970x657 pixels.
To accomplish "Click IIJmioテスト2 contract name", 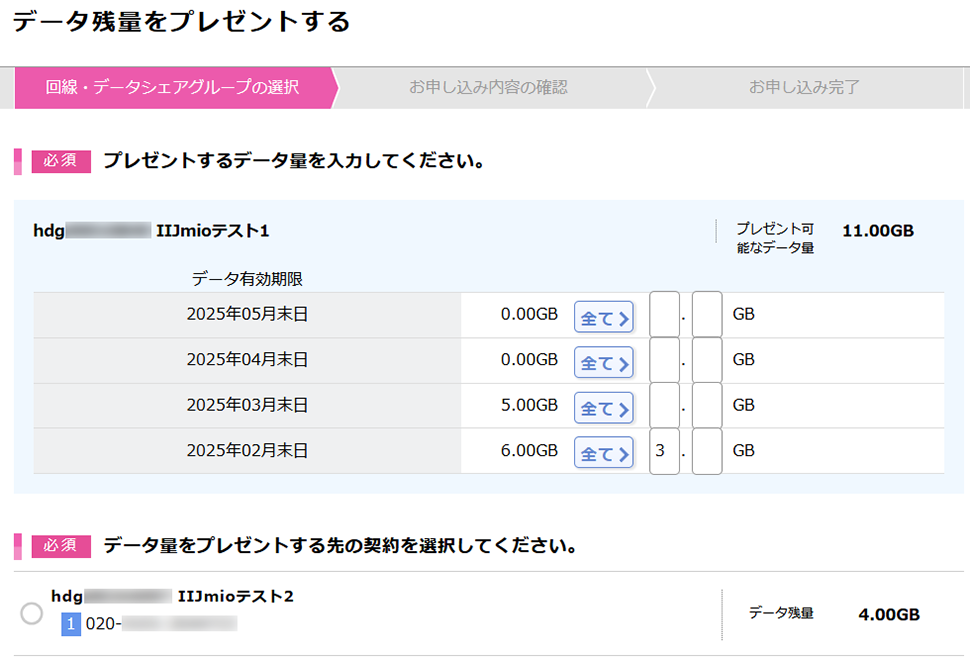I will 236,596.
